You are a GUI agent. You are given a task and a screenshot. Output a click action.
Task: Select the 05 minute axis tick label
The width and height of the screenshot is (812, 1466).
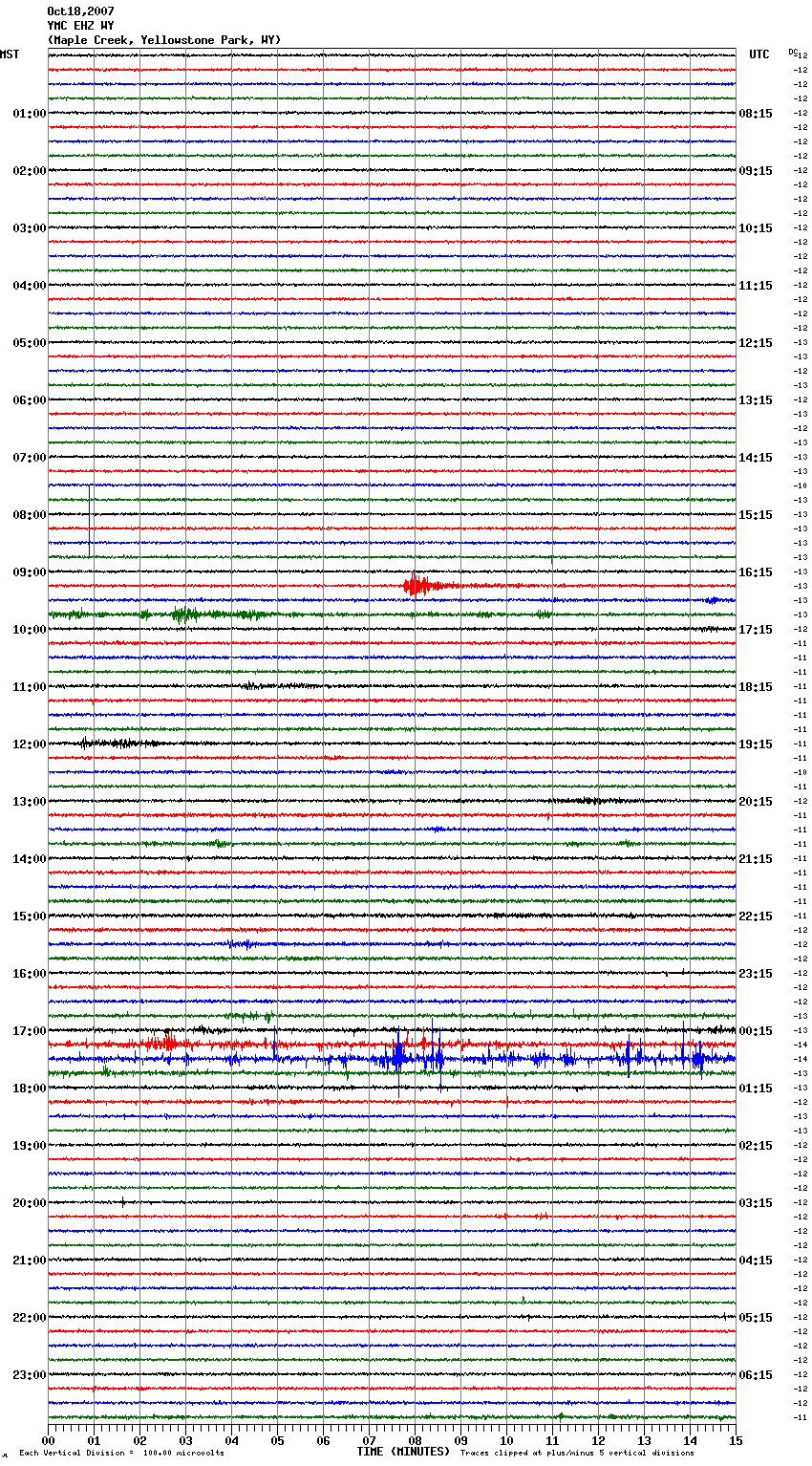click(x=277, y=1440)
